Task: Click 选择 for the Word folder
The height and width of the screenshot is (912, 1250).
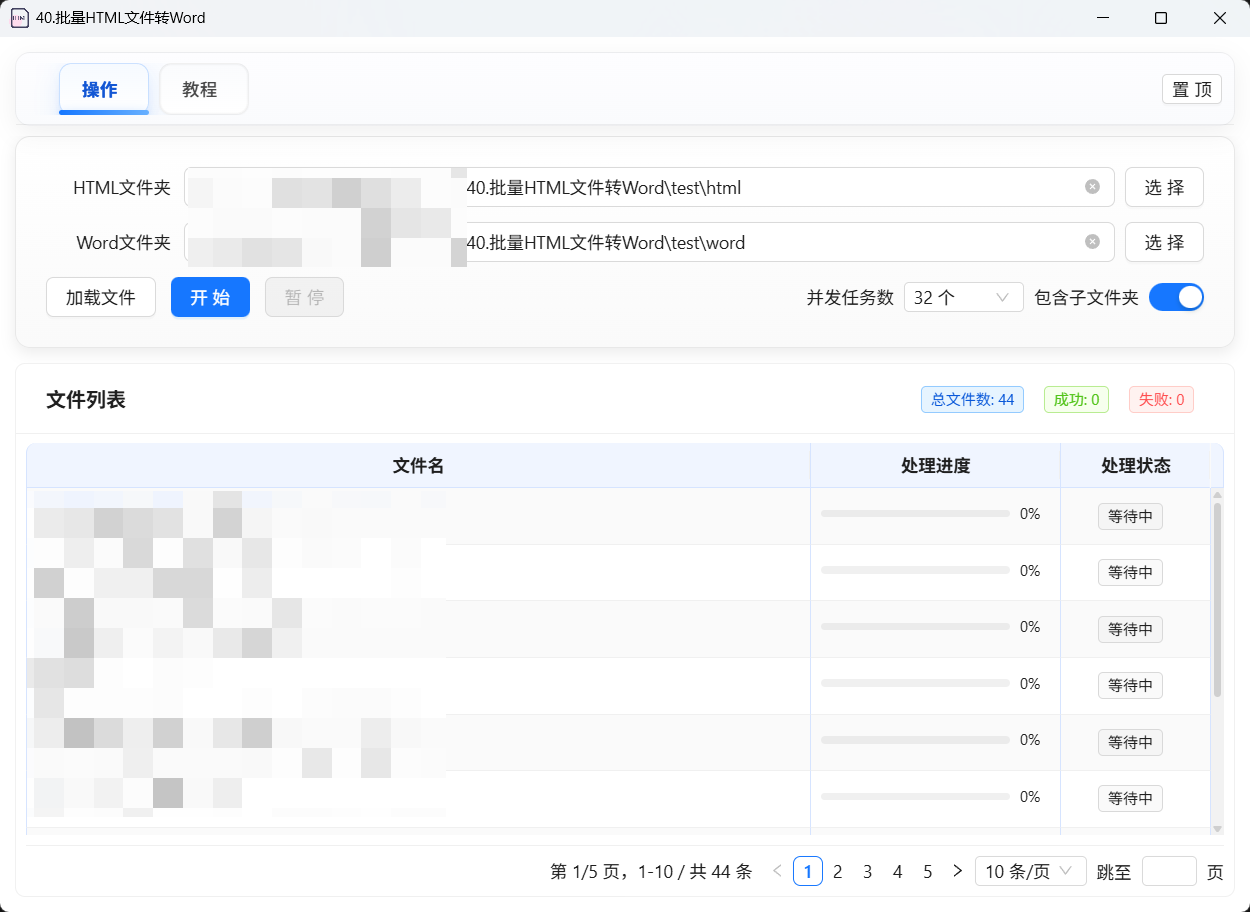Action: click(x=1164, y=242)
